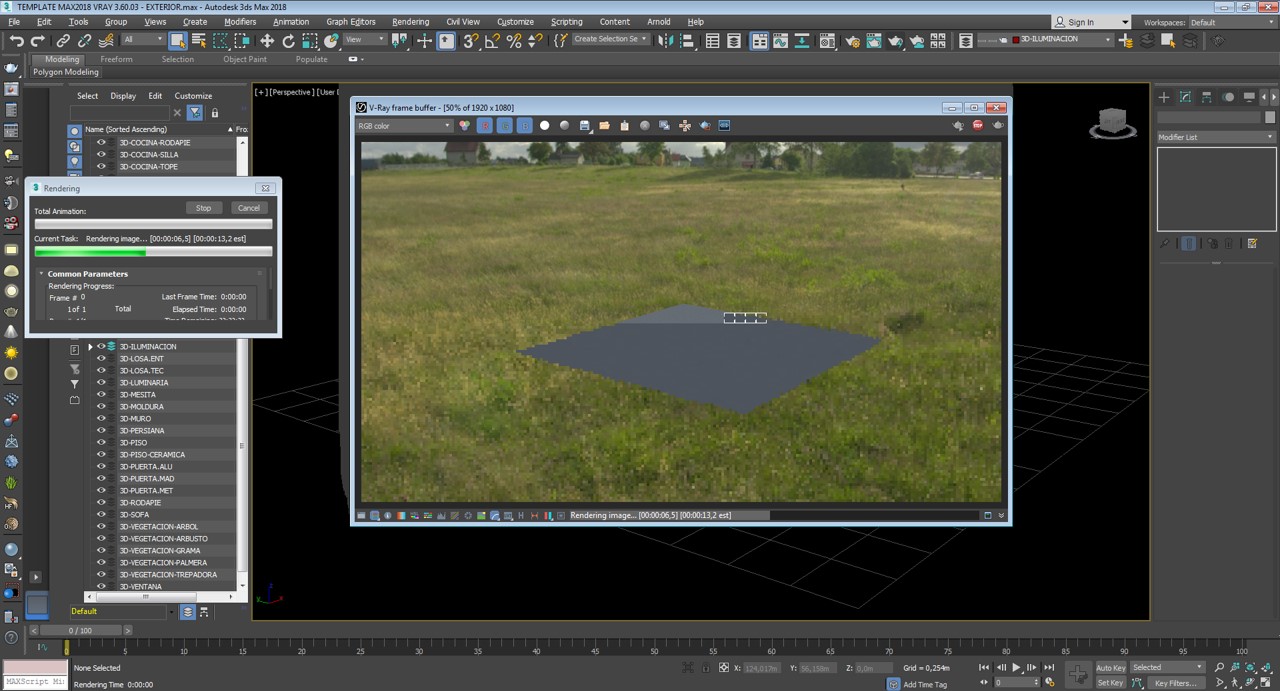Click the Stop button in Rendering dialog
This screenshot has width=1280, height=691.
coord(204,208)
